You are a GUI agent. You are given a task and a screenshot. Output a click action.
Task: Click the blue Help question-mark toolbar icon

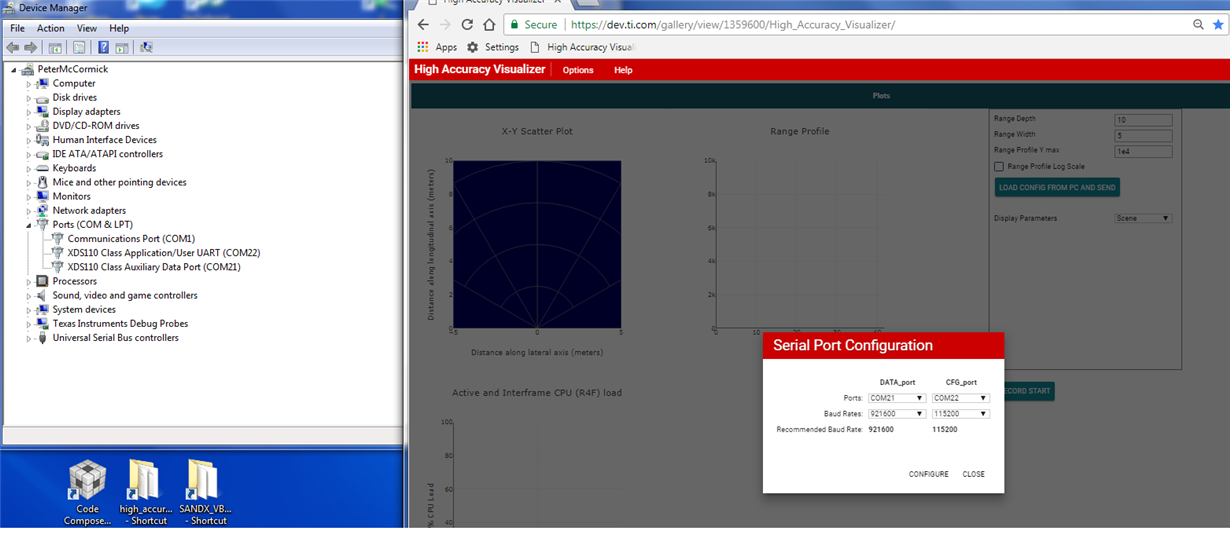(103, 47)
